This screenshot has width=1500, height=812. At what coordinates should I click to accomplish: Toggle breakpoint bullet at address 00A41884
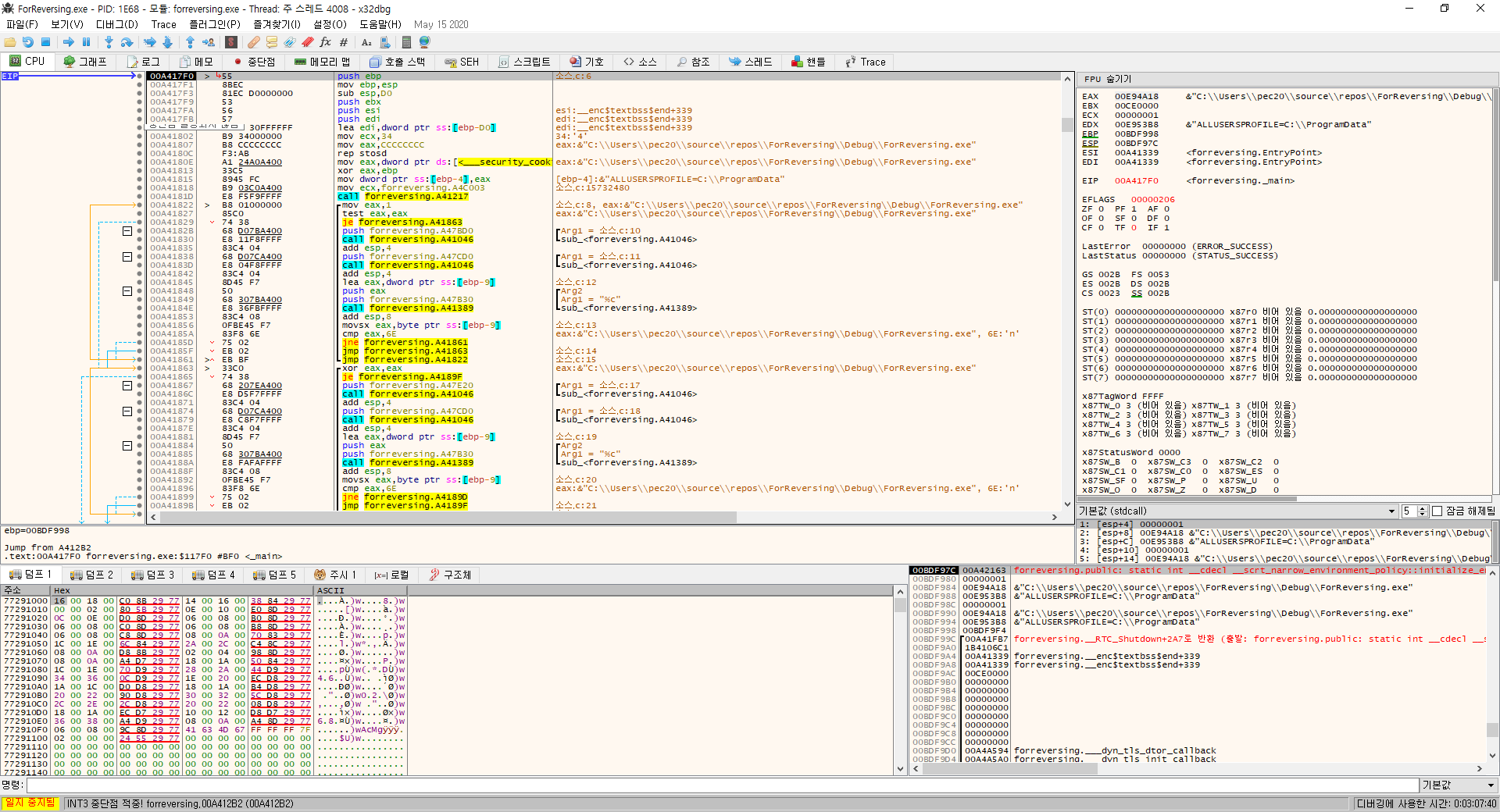coord(140,445)
